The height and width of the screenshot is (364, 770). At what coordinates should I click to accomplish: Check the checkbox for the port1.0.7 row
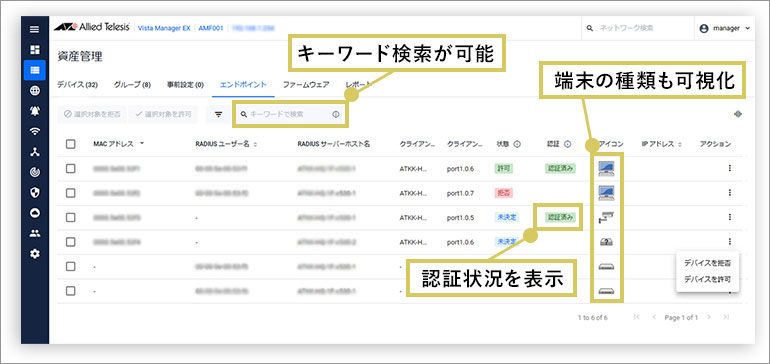pos(71,193)
